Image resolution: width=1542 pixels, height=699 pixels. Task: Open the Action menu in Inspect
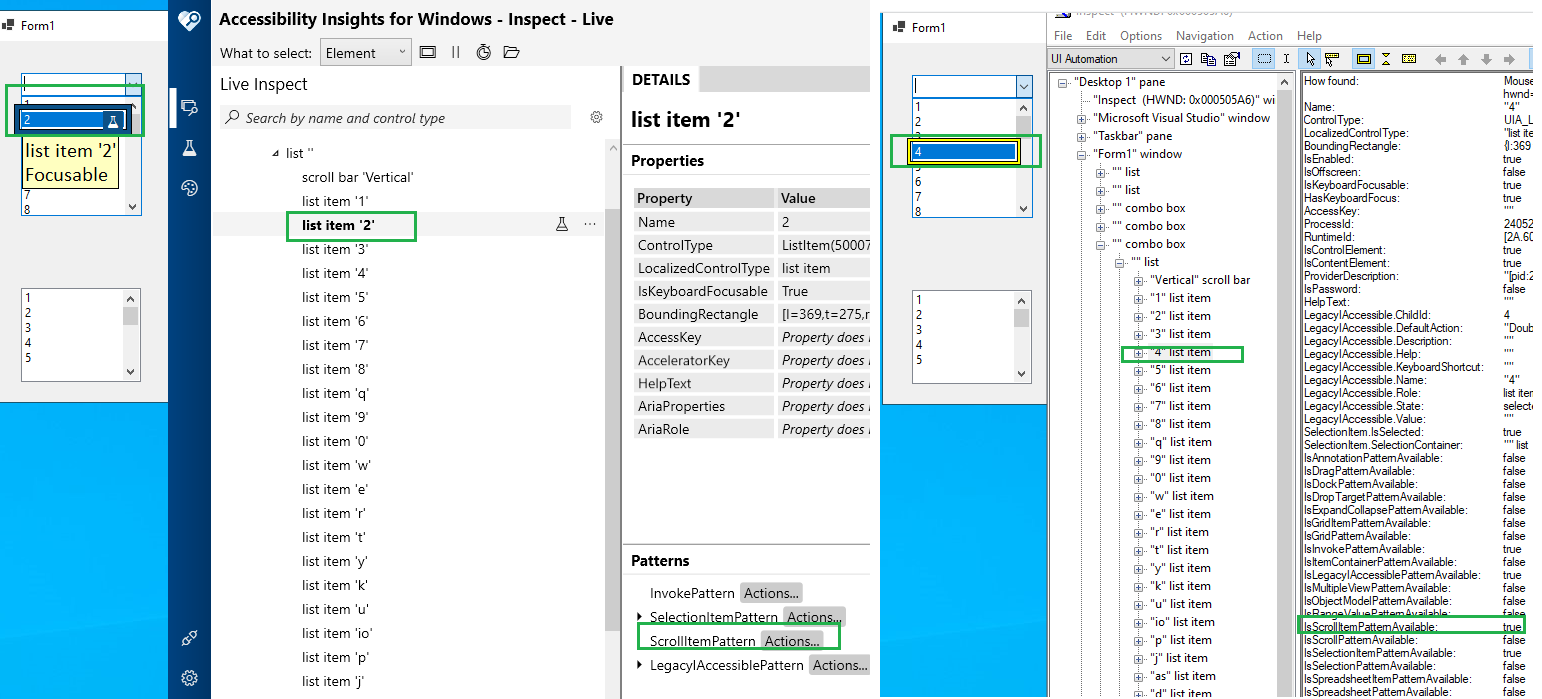(1265, 35)
